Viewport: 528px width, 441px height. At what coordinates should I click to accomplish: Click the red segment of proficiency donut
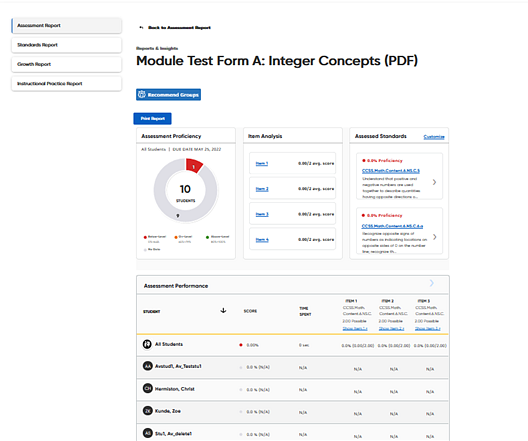[x=194, y=166]
